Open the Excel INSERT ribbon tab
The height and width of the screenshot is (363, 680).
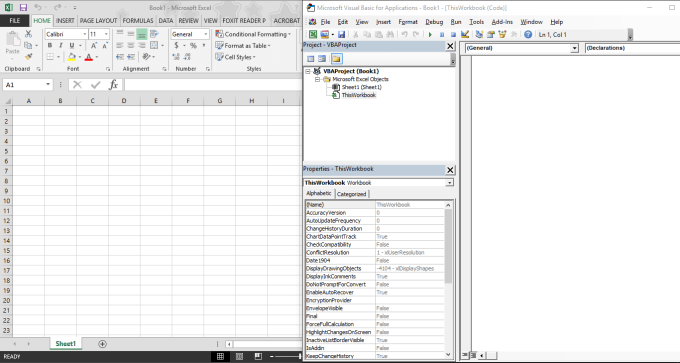(x=65, y=20)
